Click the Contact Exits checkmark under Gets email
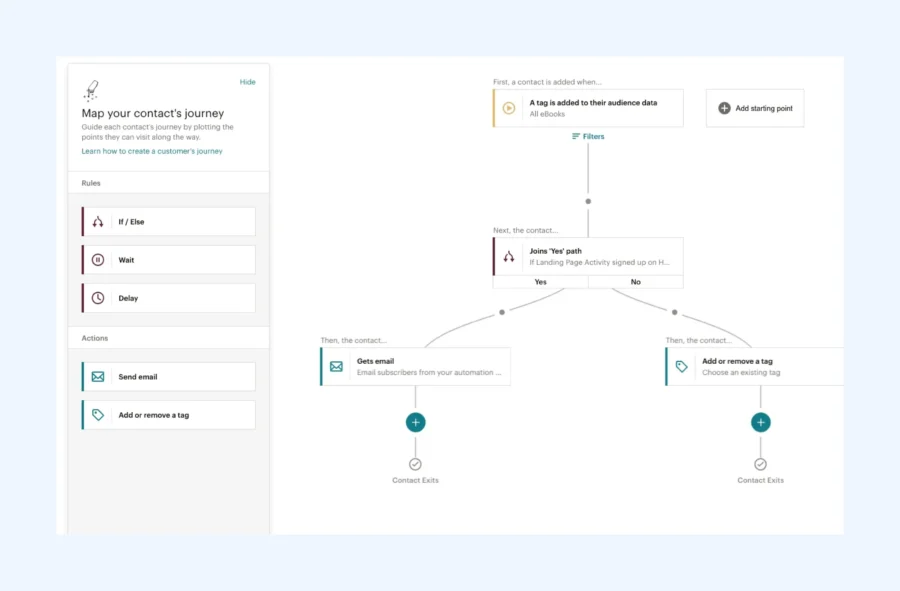This screenshot has height=591, width=900. (416, 464)
